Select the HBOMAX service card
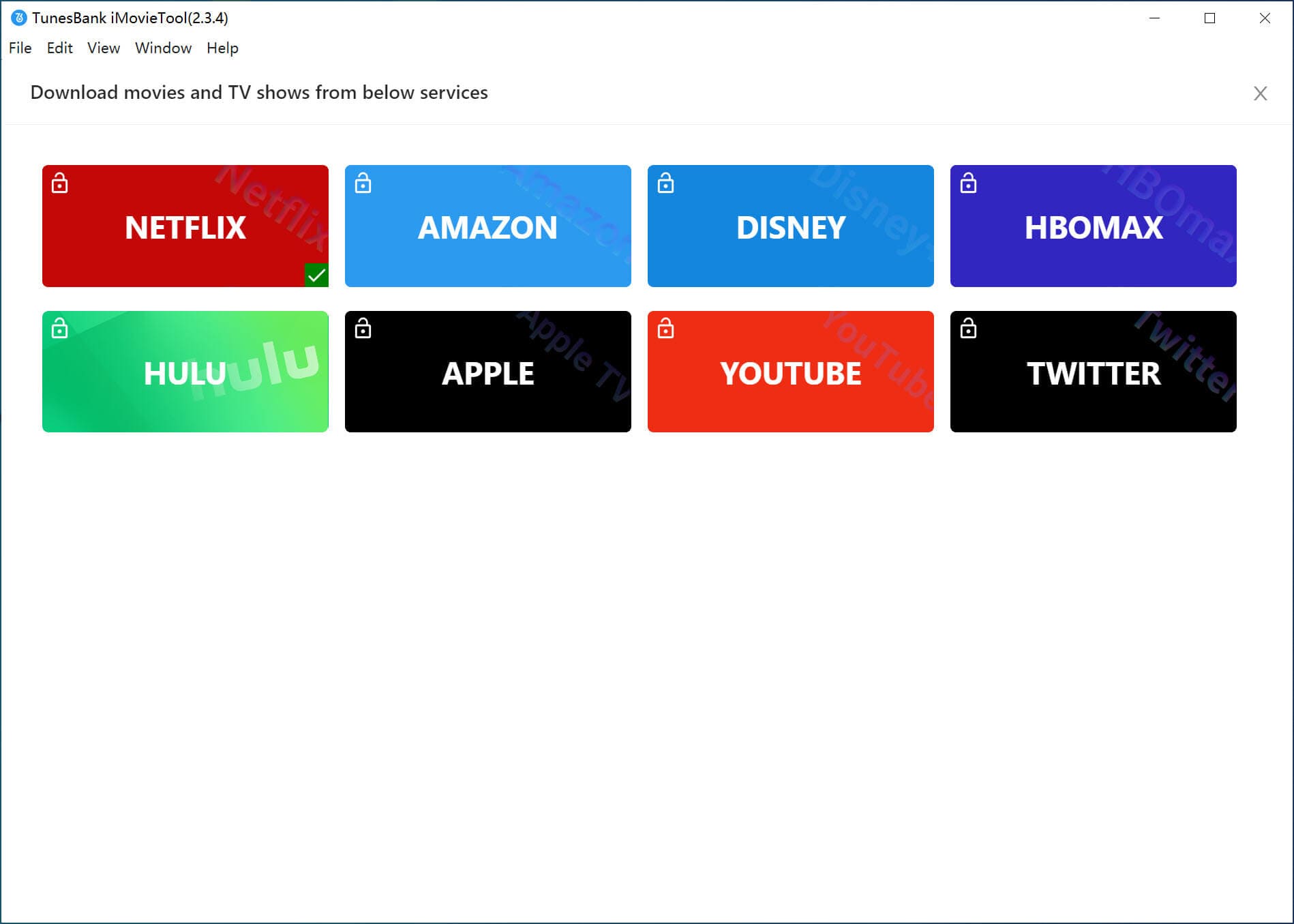The height and width of the screenshot is (924, 1294). click(x=1094, y=226)
